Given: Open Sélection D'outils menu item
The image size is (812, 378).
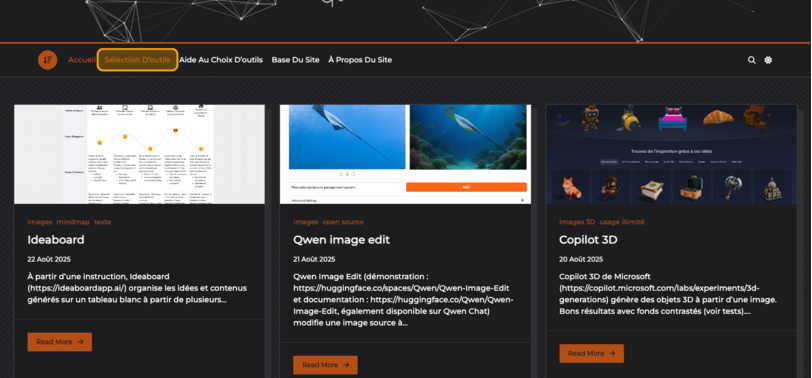Looking at the screenshot, I should (137, 60).
